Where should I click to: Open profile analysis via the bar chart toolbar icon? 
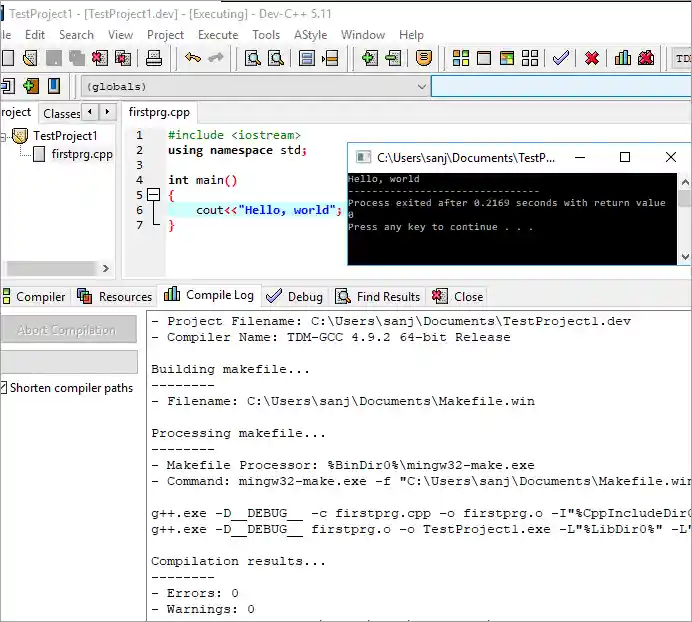(623, 58)
